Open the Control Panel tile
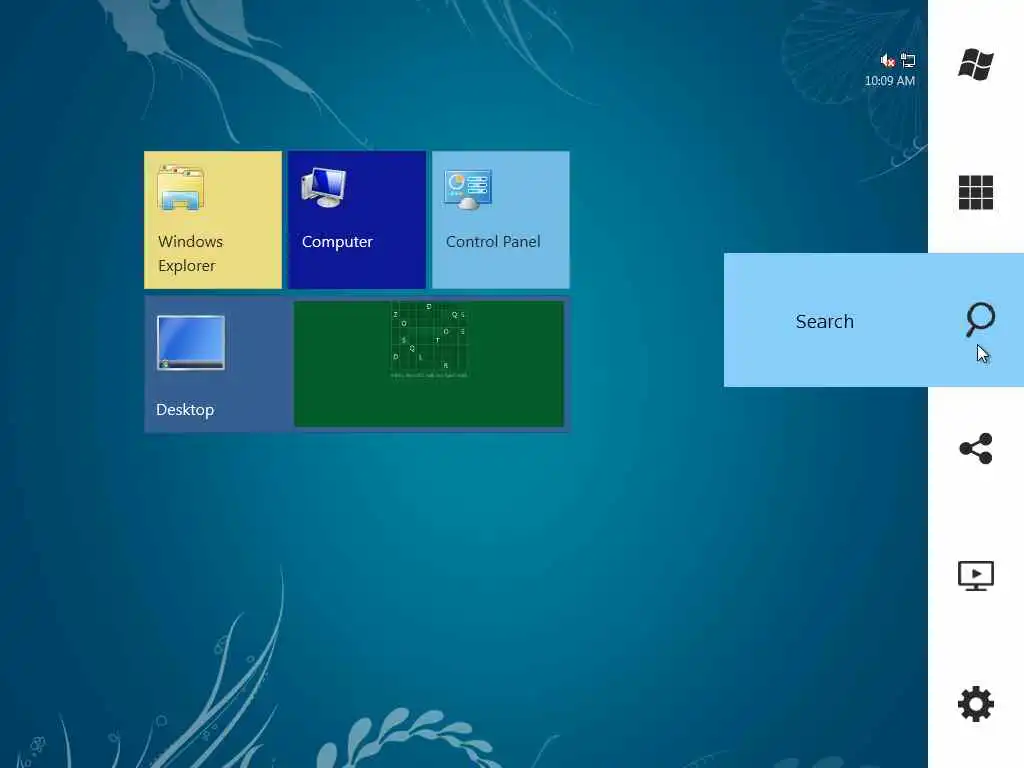1024x768 pixels. 501,219
